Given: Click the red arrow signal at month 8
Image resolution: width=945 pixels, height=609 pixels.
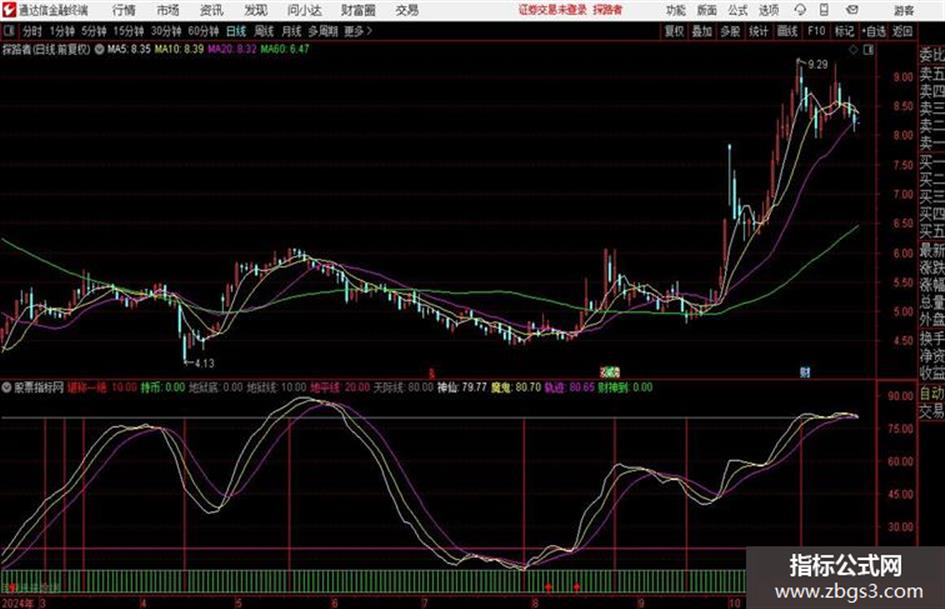Looking at the screenshot, I should tap(548, 586).
